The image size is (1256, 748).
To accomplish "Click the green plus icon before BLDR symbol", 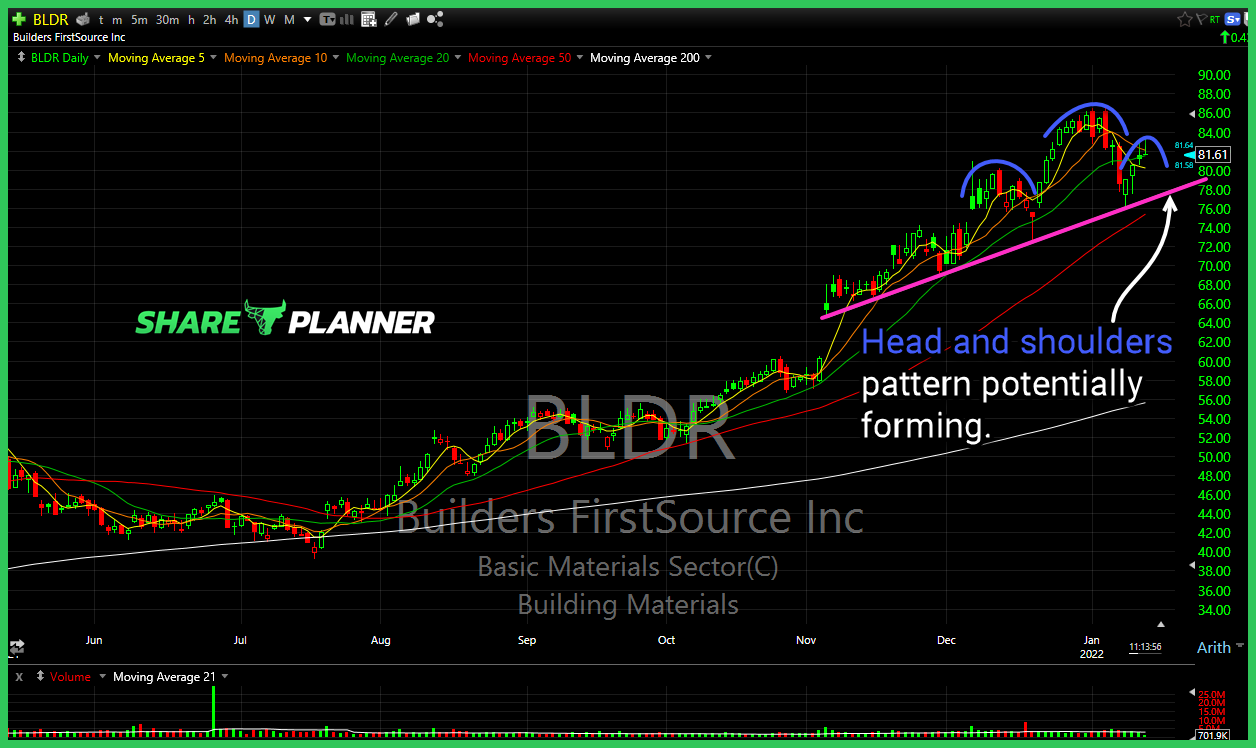I will pos(17,18).
